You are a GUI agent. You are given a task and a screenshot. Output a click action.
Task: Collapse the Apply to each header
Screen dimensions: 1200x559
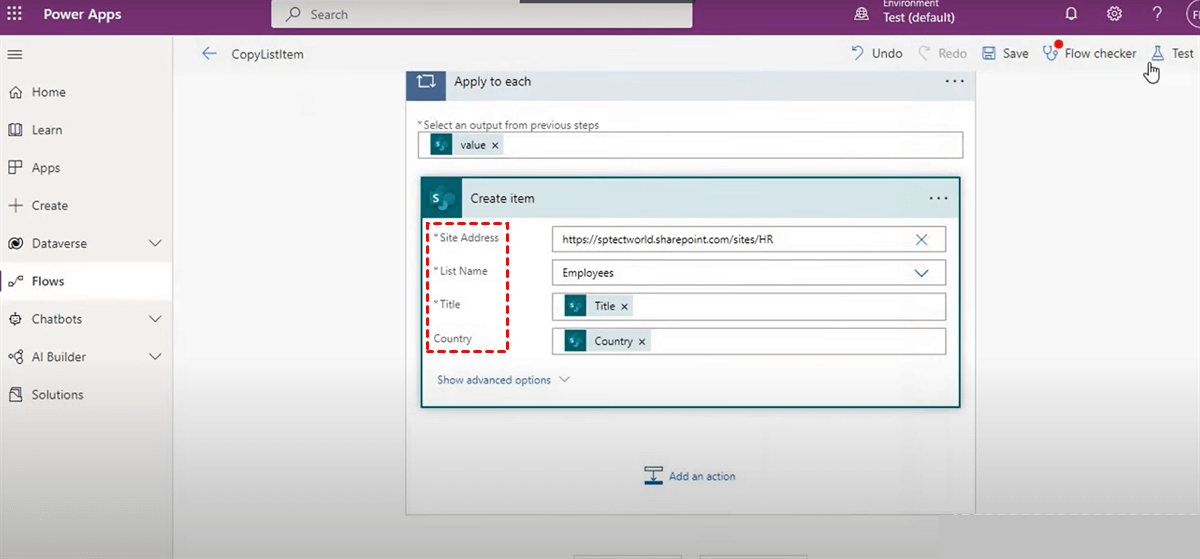click(x=690, y=82)
